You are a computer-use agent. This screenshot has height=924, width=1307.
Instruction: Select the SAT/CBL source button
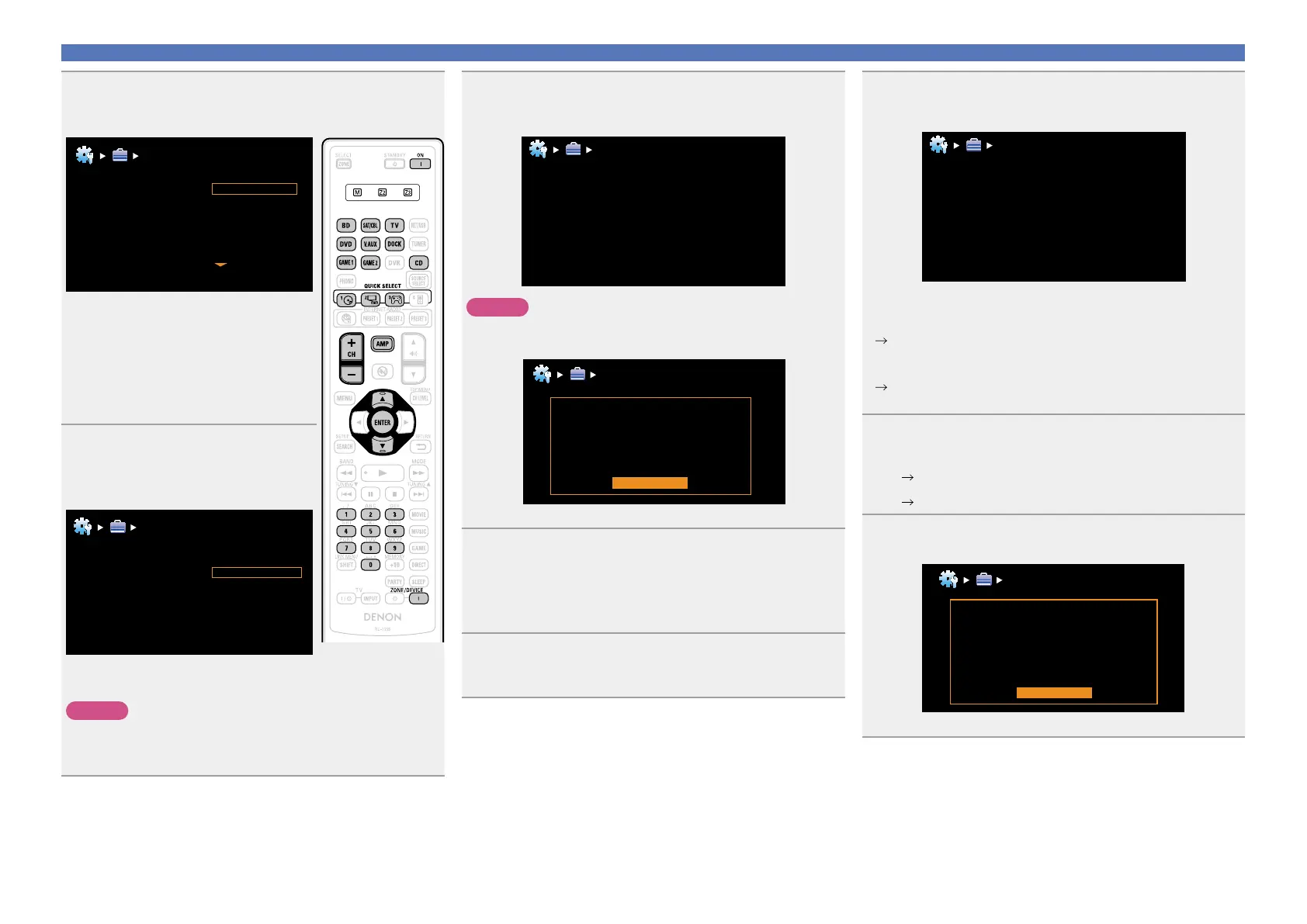pyautogui.click(x=370, y=226)
